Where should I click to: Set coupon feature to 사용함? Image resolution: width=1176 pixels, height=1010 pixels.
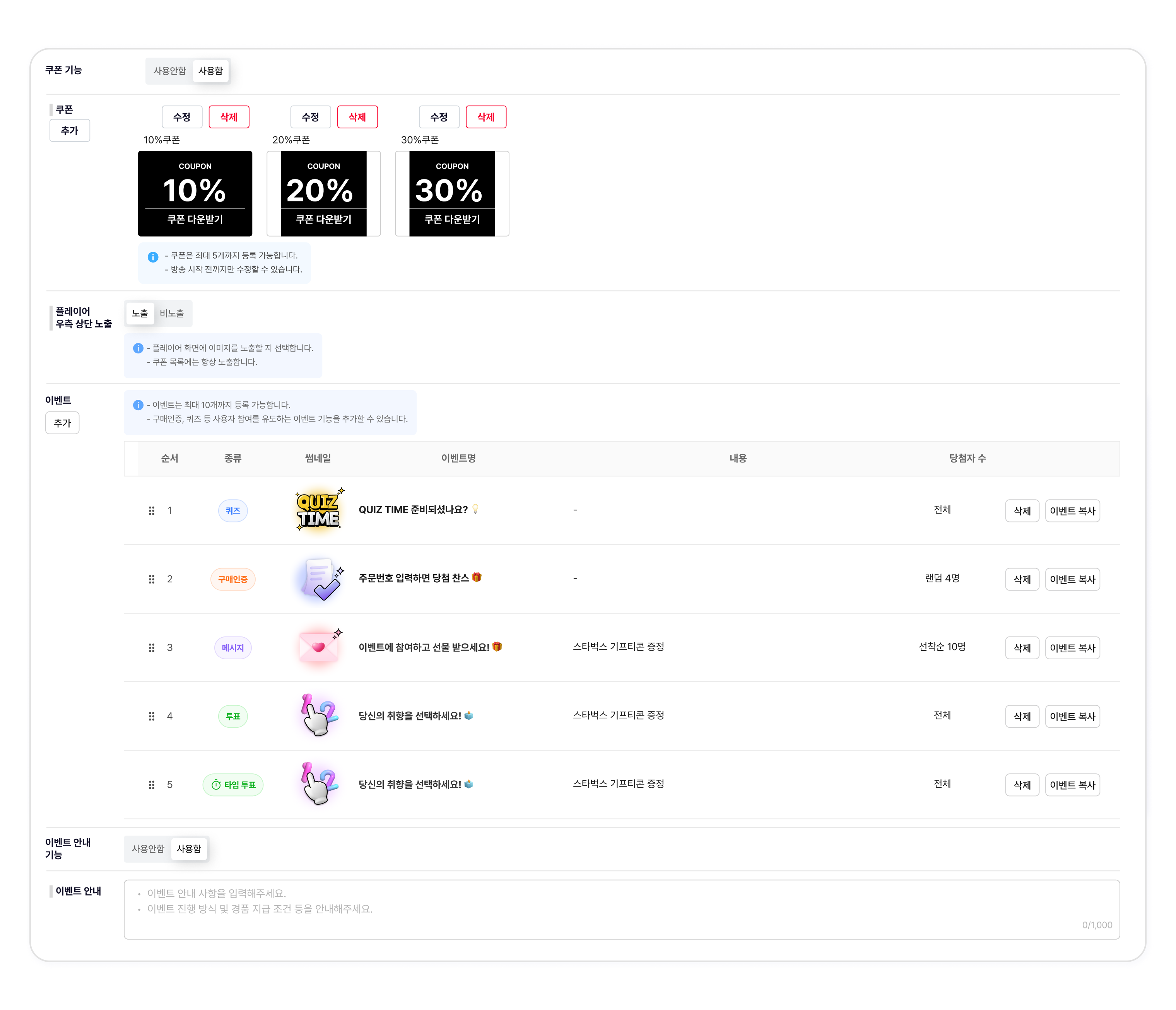pos(210,71)
